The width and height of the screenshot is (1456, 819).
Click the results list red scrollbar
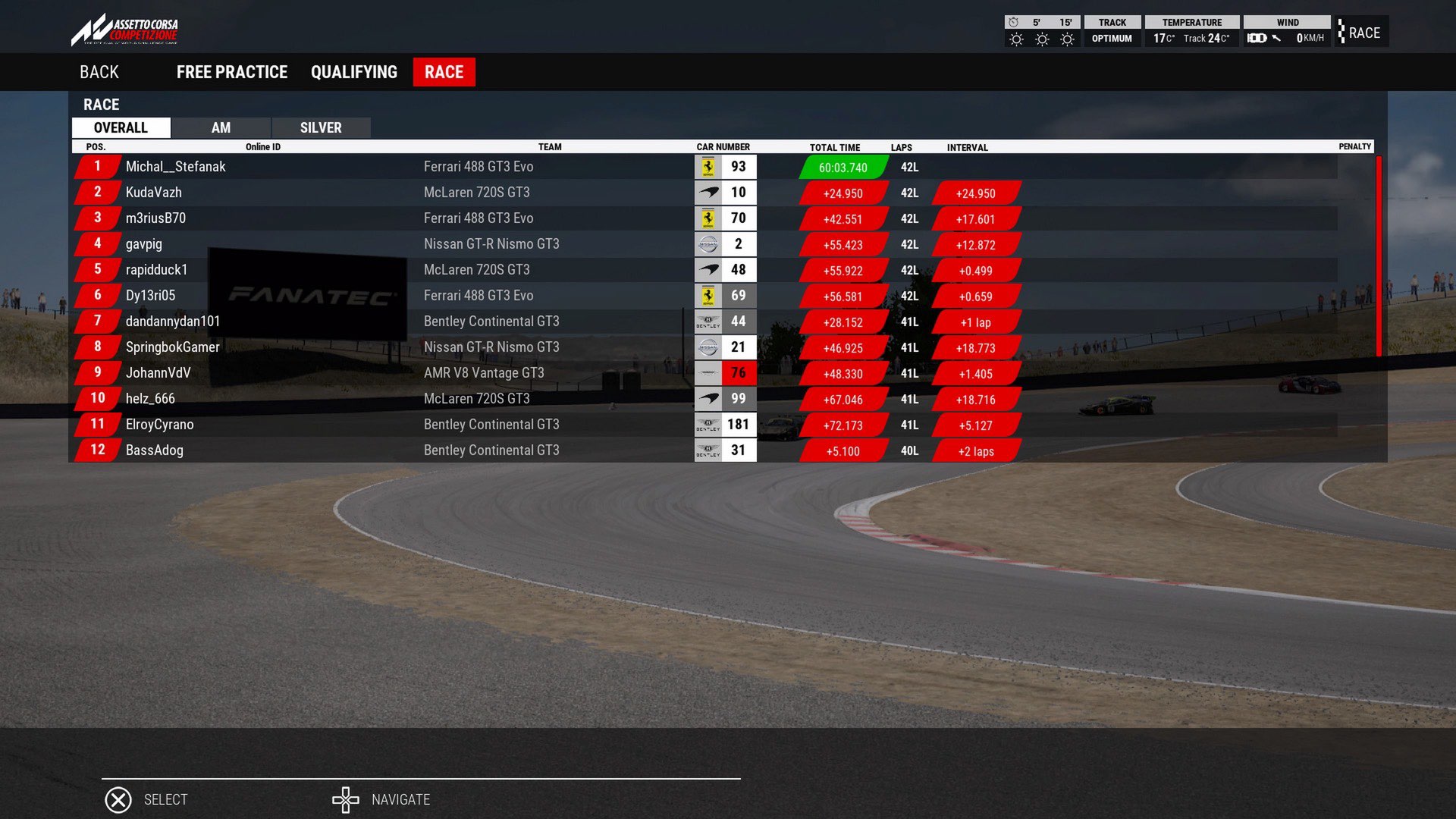[1379, 256]
